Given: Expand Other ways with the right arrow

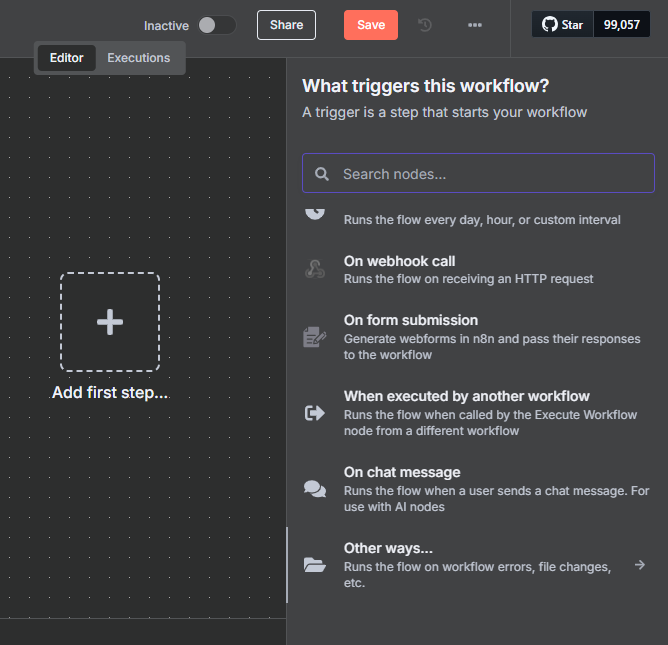Looking at the screenshot, I should (639, 565).
